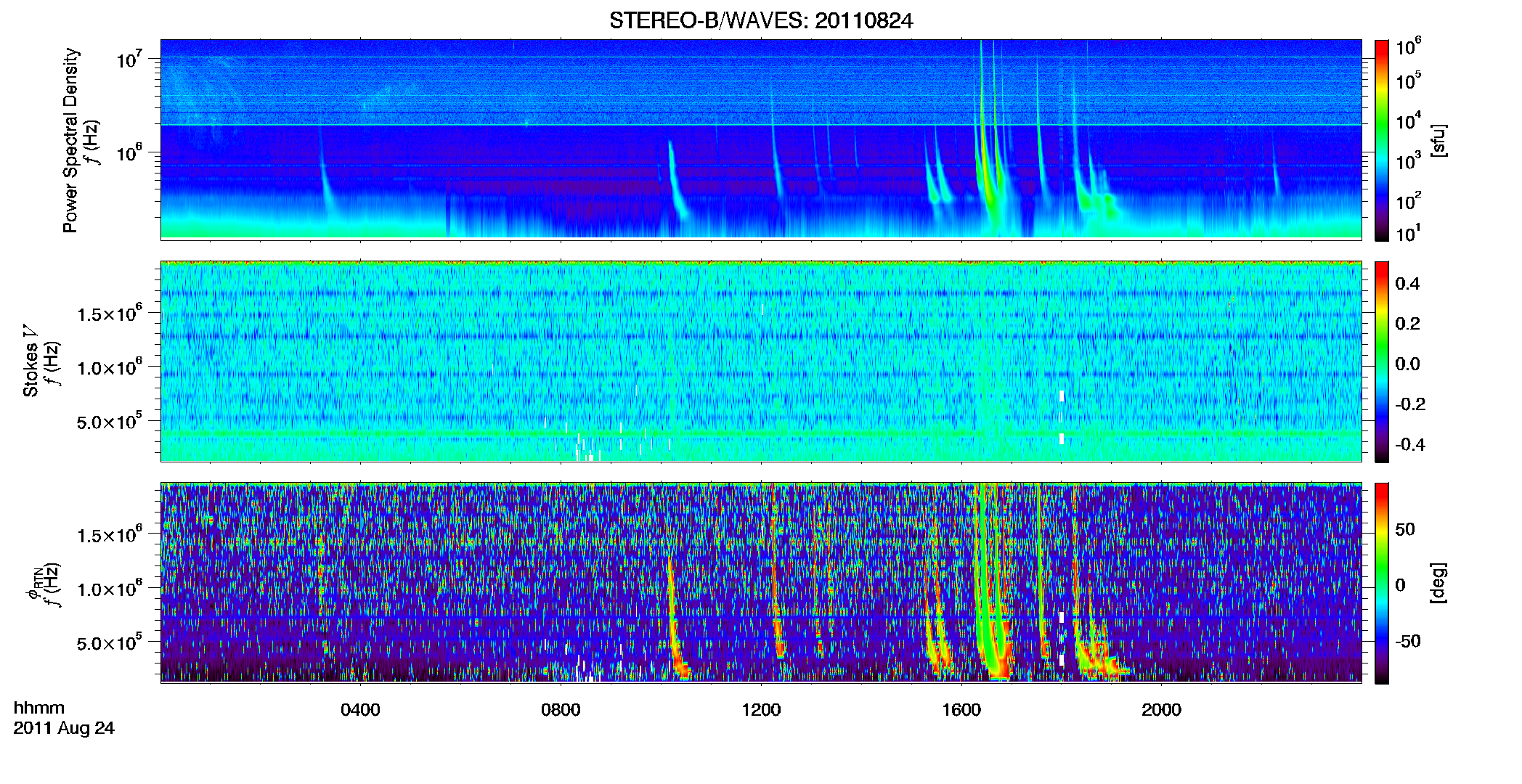This screenshot has width=1522, height=784.
Task: Click the phi RTN degree colorbar
Action: (1382, 584)
